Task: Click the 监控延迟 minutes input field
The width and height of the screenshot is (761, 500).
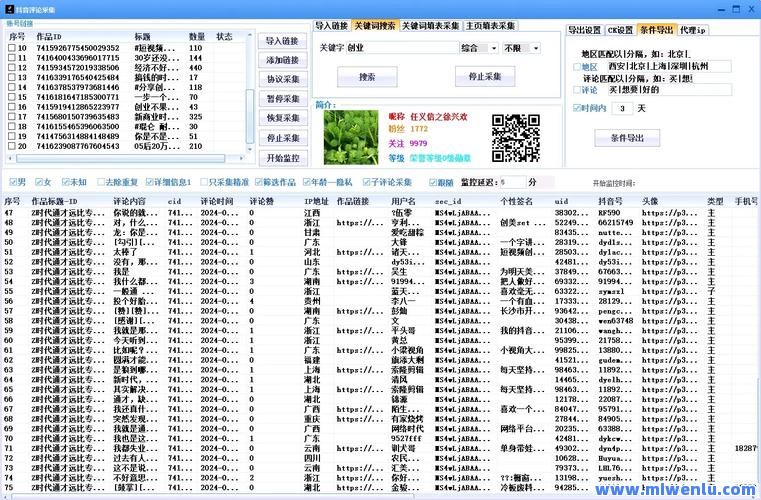Action: 513,183
